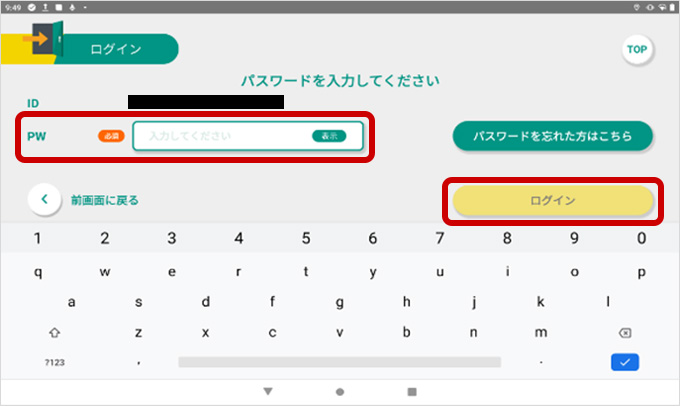Tap the Android back triangle button

point(268,391)
